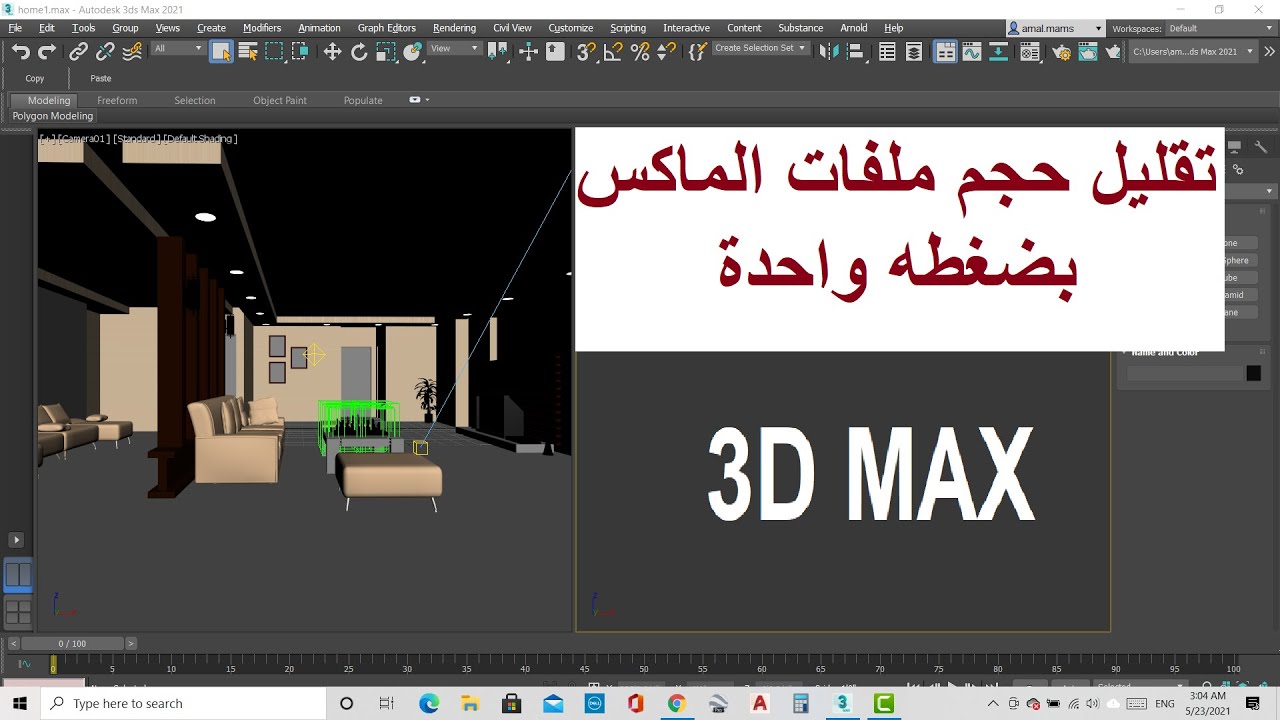Switch to the Freeform ribbon tab
The height and width of the screenshot is (720, 1280).
click(117, 100)
